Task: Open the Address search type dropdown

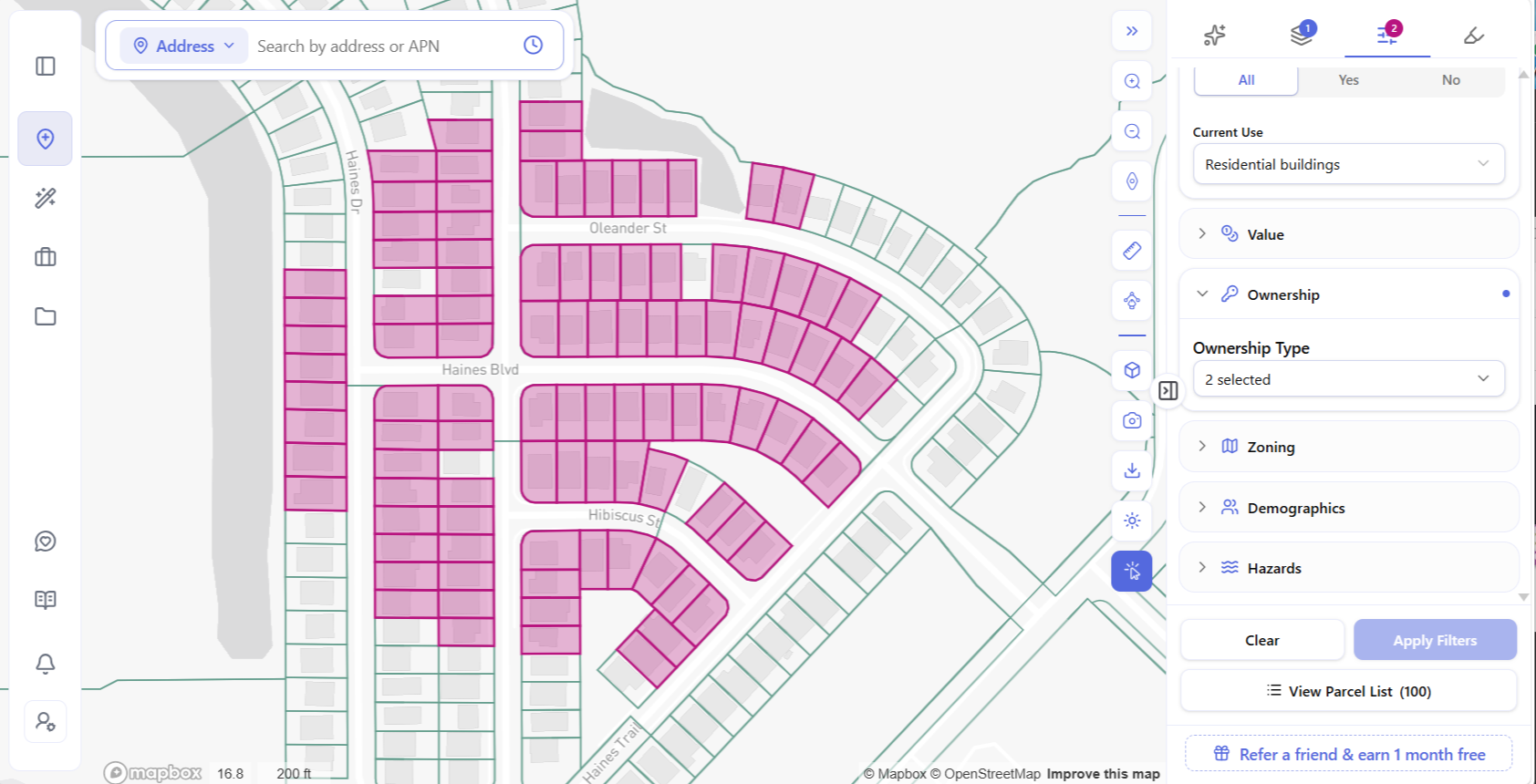Action: pos(184,46)
